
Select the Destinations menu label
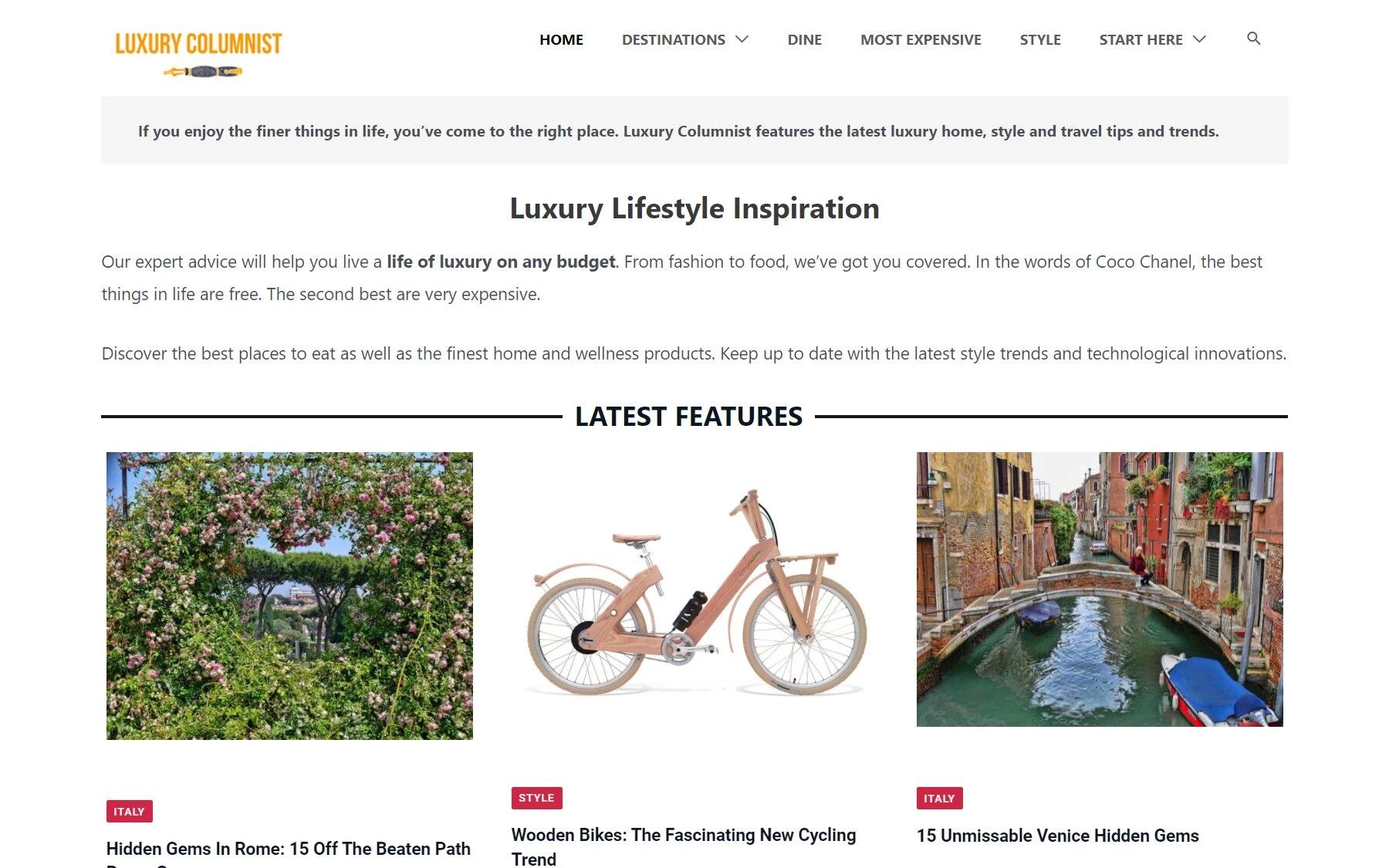[674, 39]
